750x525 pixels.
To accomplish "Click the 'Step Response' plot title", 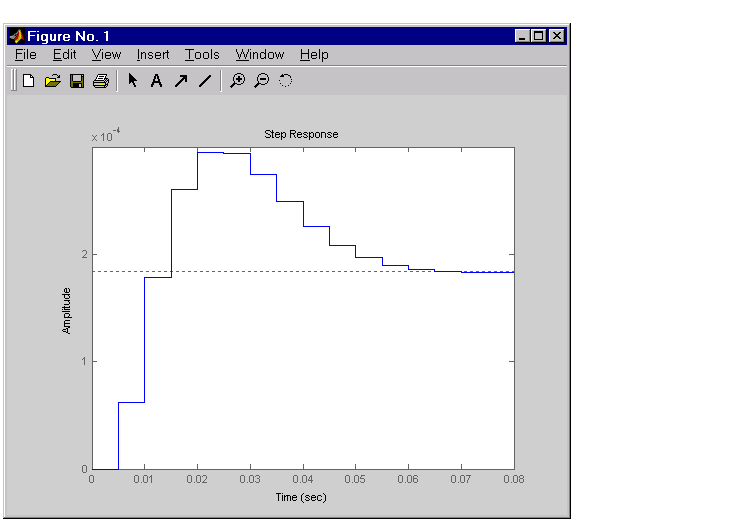I will point(301,134).
